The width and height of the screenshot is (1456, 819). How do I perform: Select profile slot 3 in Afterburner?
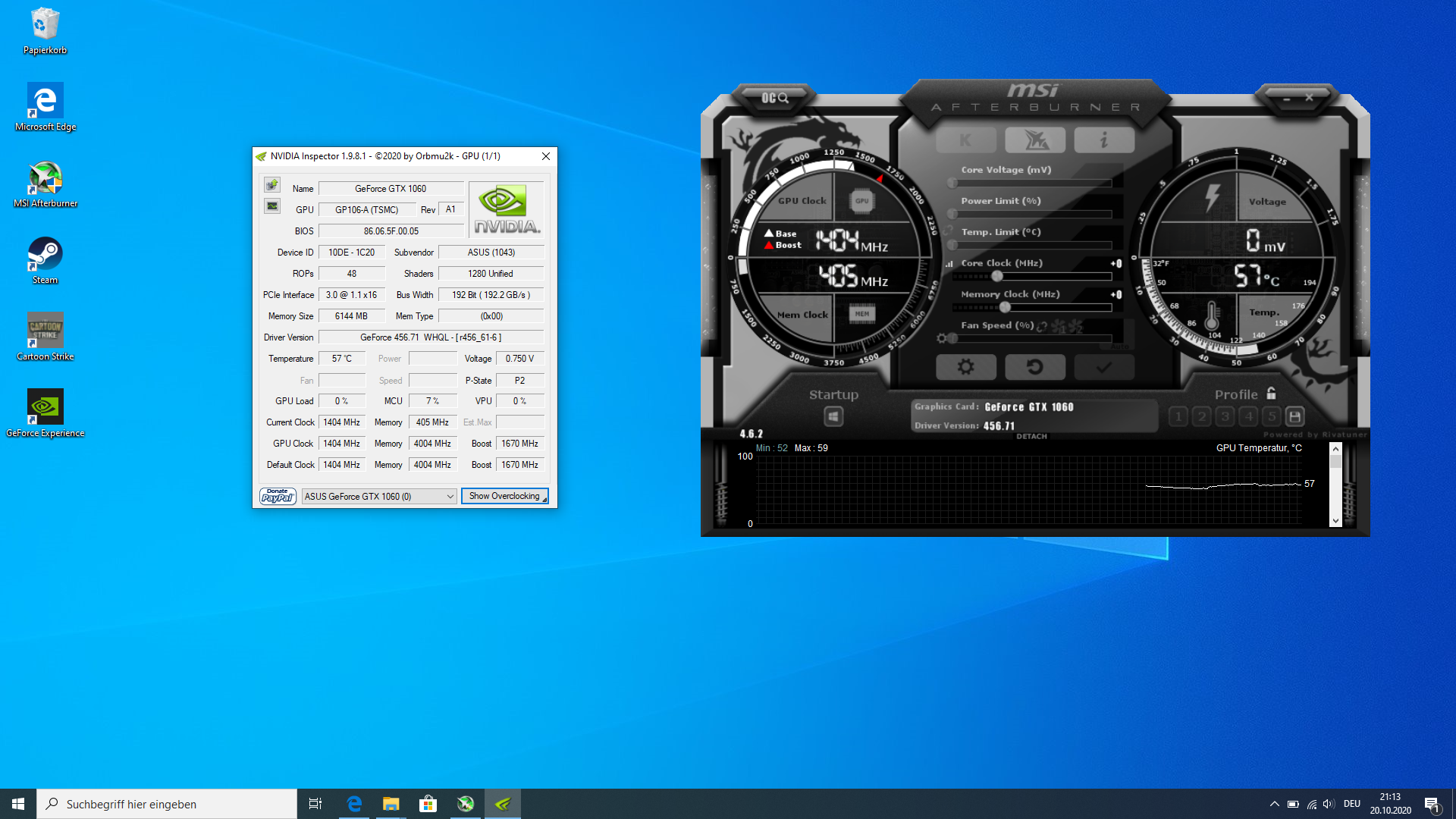[1225, 416]
